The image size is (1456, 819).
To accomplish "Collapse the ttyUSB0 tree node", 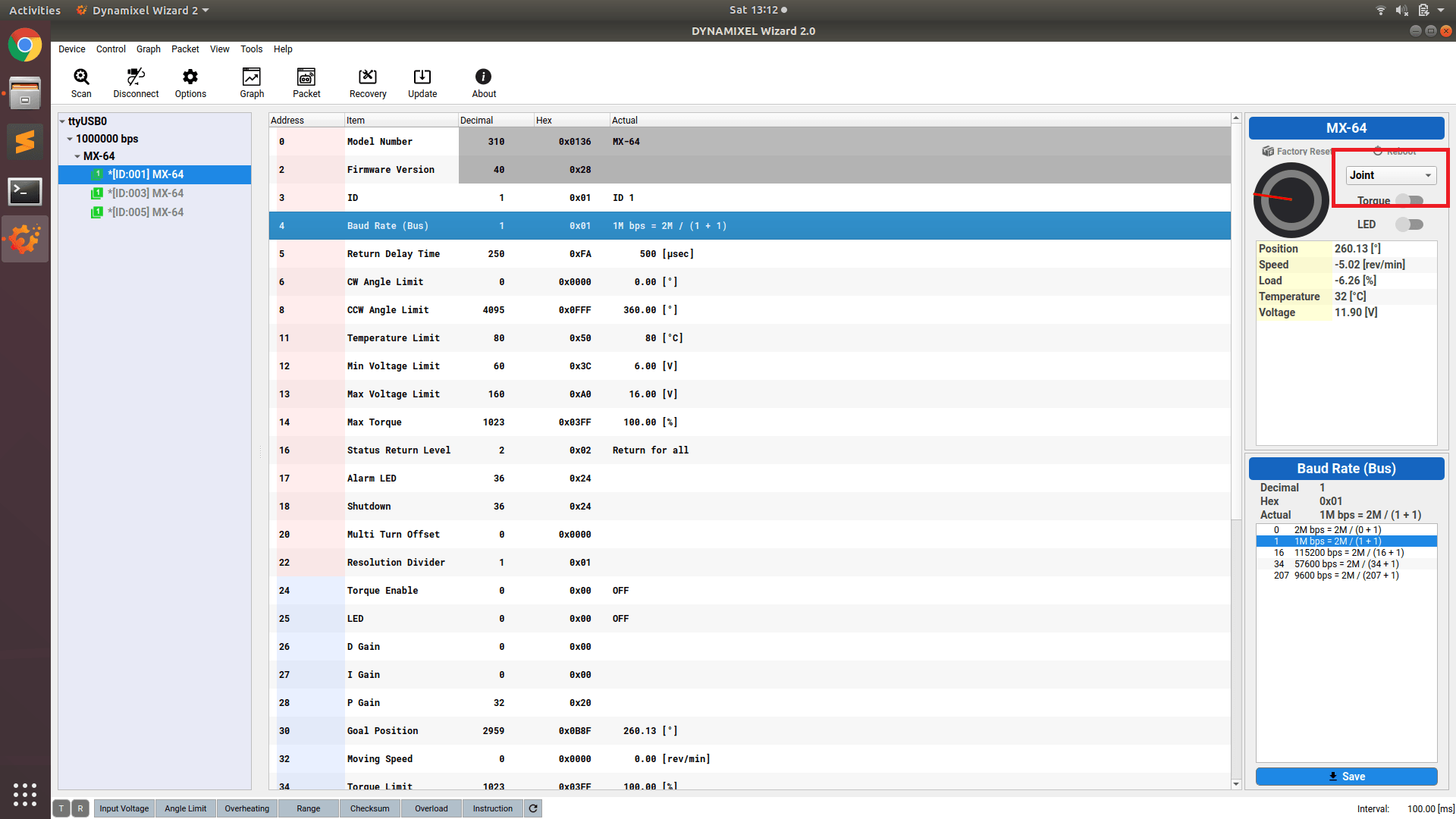I will pos(63,121).
